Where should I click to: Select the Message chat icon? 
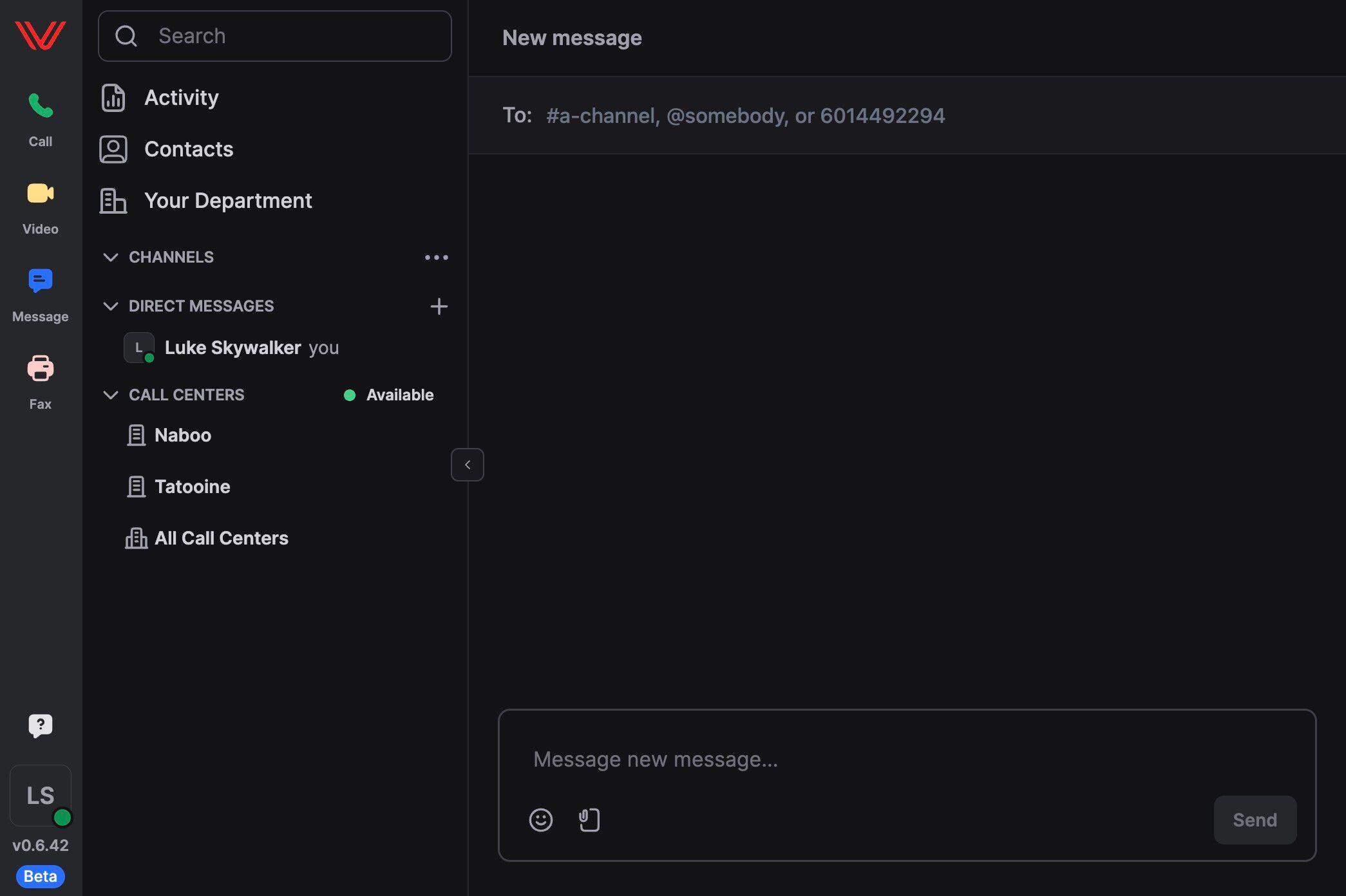[40, 281]
